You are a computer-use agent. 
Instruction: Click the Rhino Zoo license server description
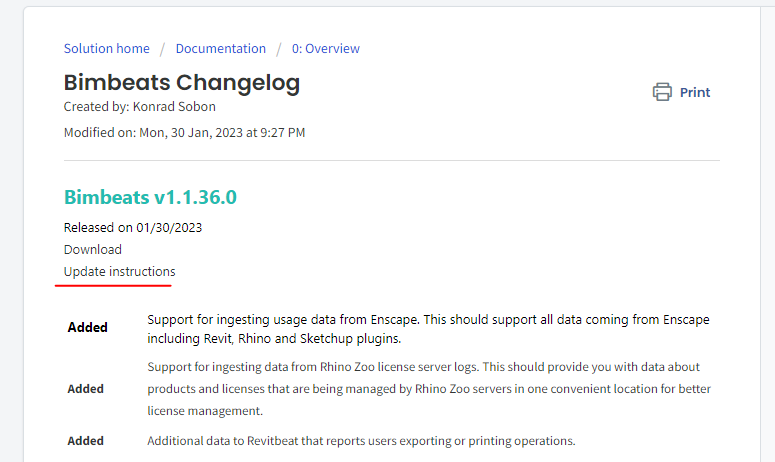[429, 389]
